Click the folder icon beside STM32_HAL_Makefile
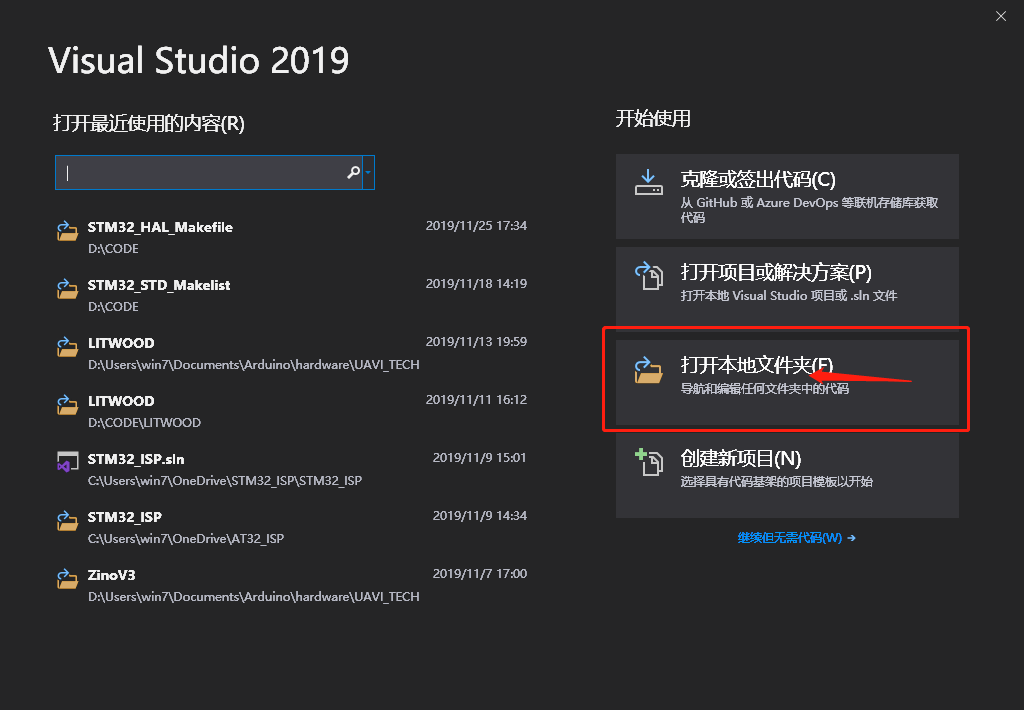 (x=67, y=231)
